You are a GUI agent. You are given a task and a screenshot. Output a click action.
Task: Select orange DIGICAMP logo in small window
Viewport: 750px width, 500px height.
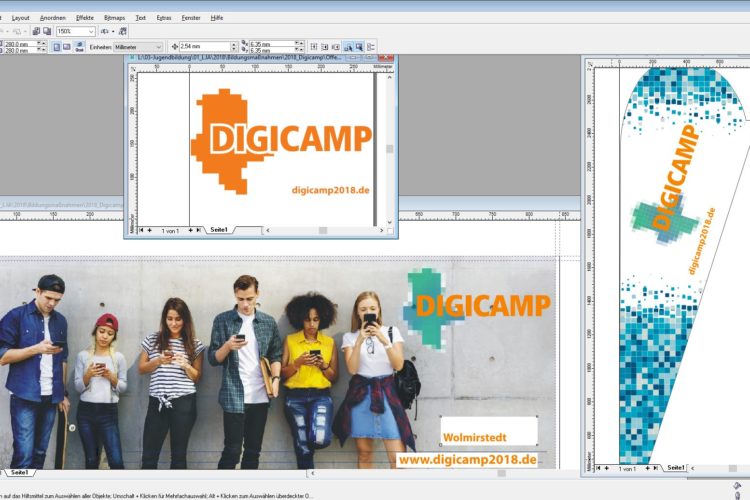click(281, 141)
